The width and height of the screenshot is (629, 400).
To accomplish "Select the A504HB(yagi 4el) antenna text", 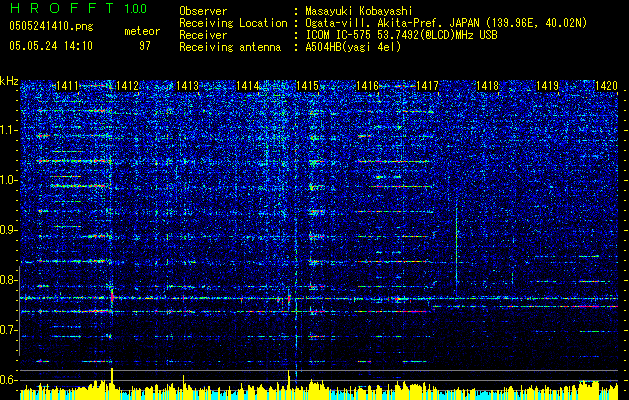I will [x=353, y=47].
